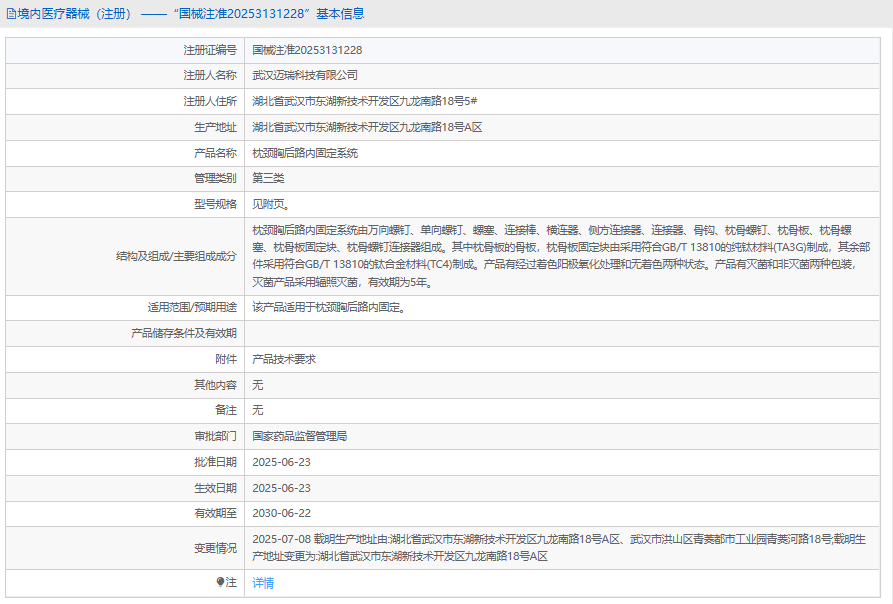Click the change record text starting 2025-07-08
The width and height of the screenshot is (893, 604).
click(559, 548)
